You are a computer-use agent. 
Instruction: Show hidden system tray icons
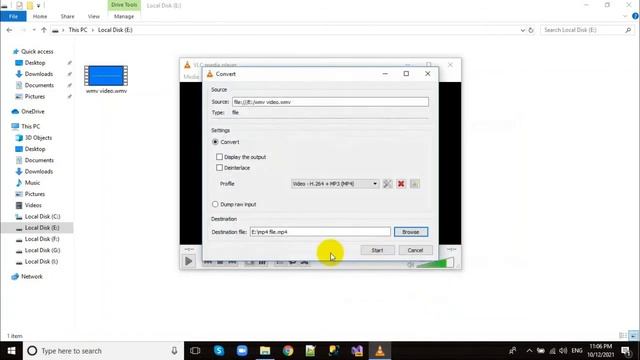point(529,351)
